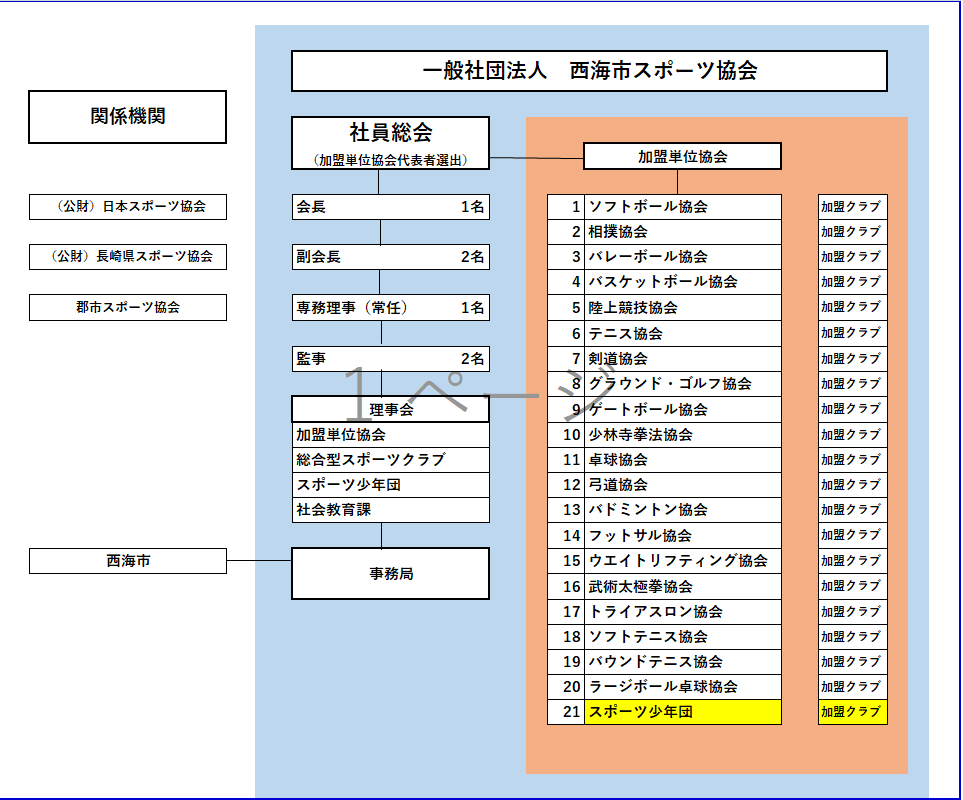This screenshot has width=963, height=800.
Task: Click the 監事 2名 row
Action: [x=391, y=359]
